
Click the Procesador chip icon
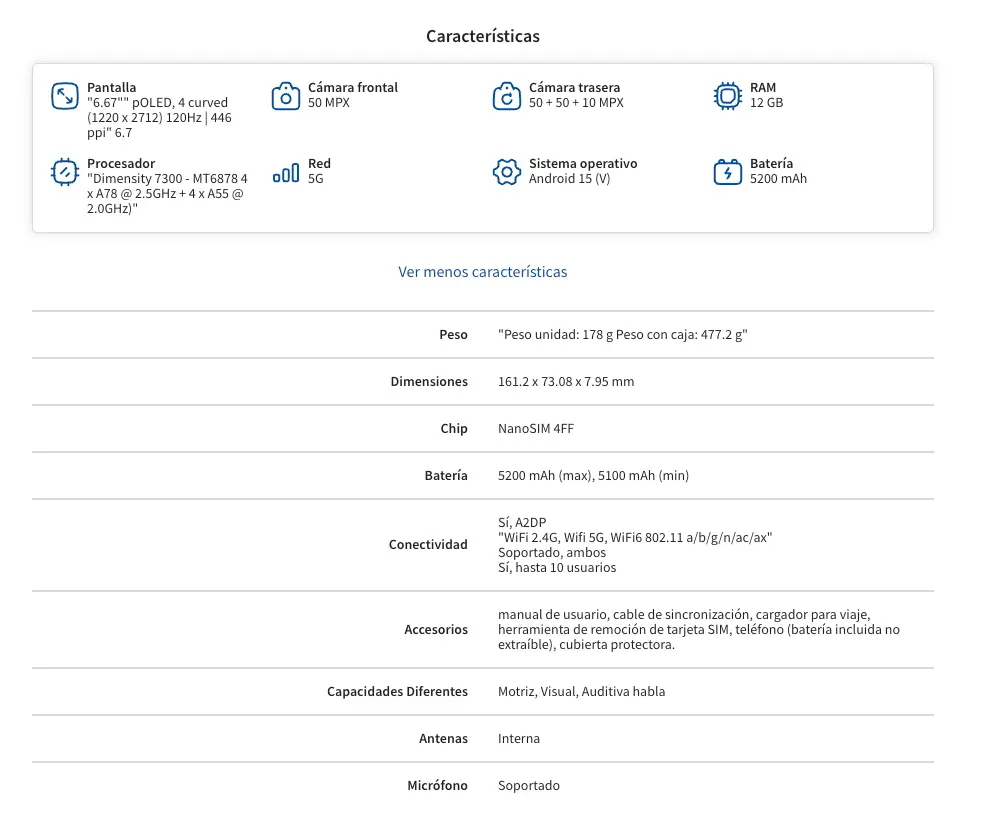point(65,172)
